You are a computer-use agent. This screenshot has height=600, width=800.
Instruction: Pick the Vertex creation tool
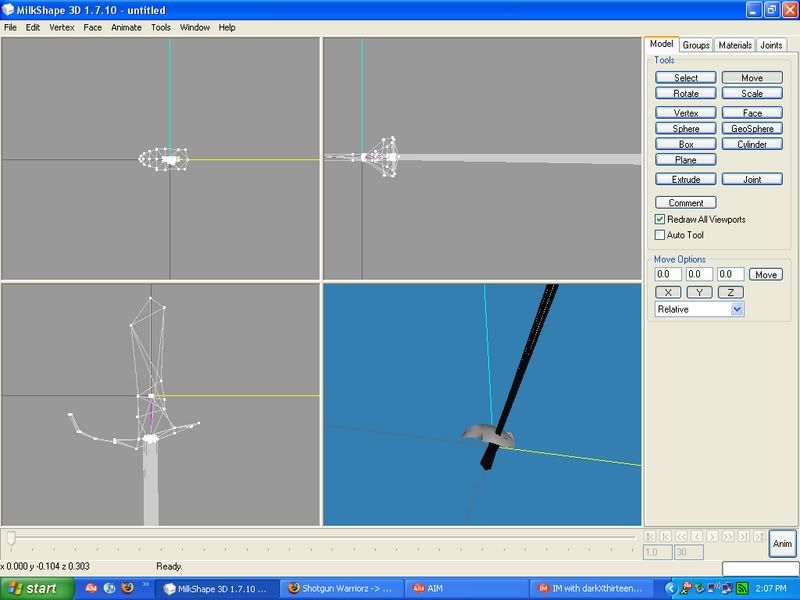pos(686,113)
